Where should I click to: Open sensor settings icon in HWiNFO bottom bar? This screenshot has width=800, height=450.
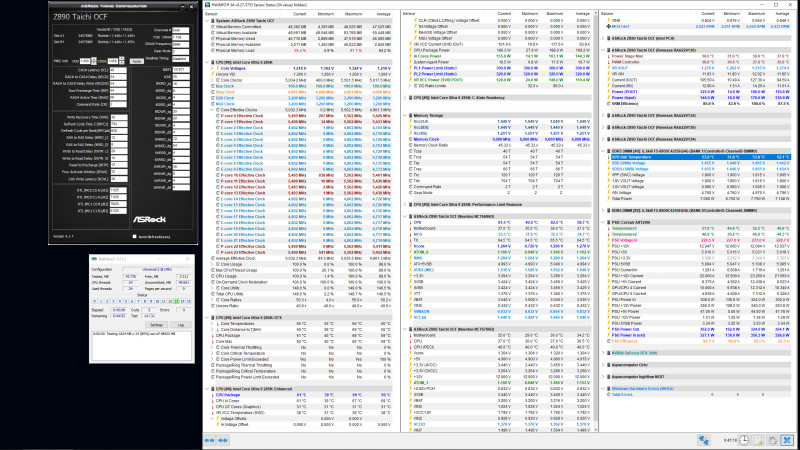[x=773, y=440]
